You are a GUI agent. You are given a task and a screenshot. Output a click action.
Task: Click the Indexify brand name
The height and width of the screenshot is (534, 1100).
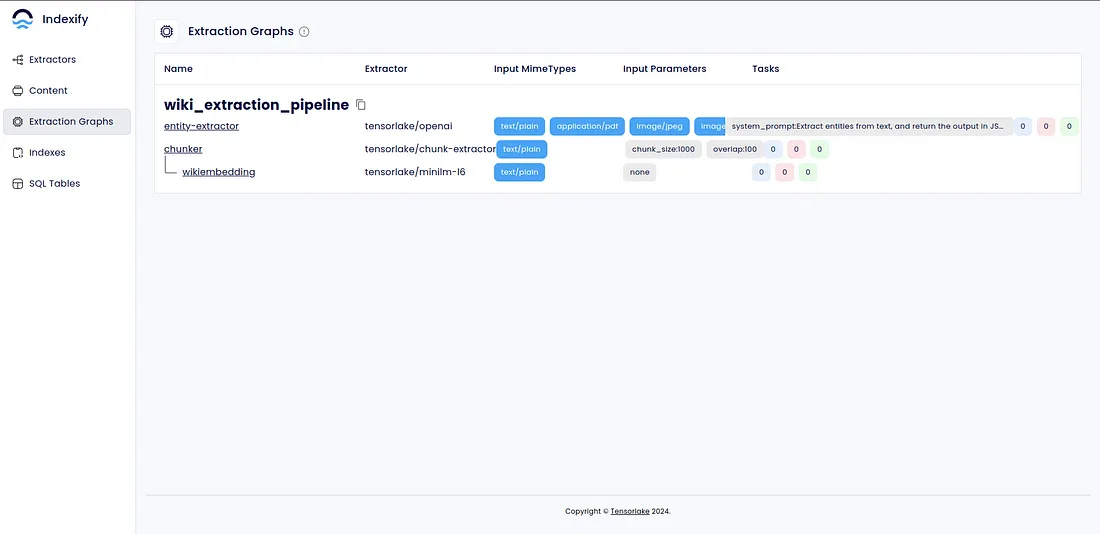(x=65, y=20)
